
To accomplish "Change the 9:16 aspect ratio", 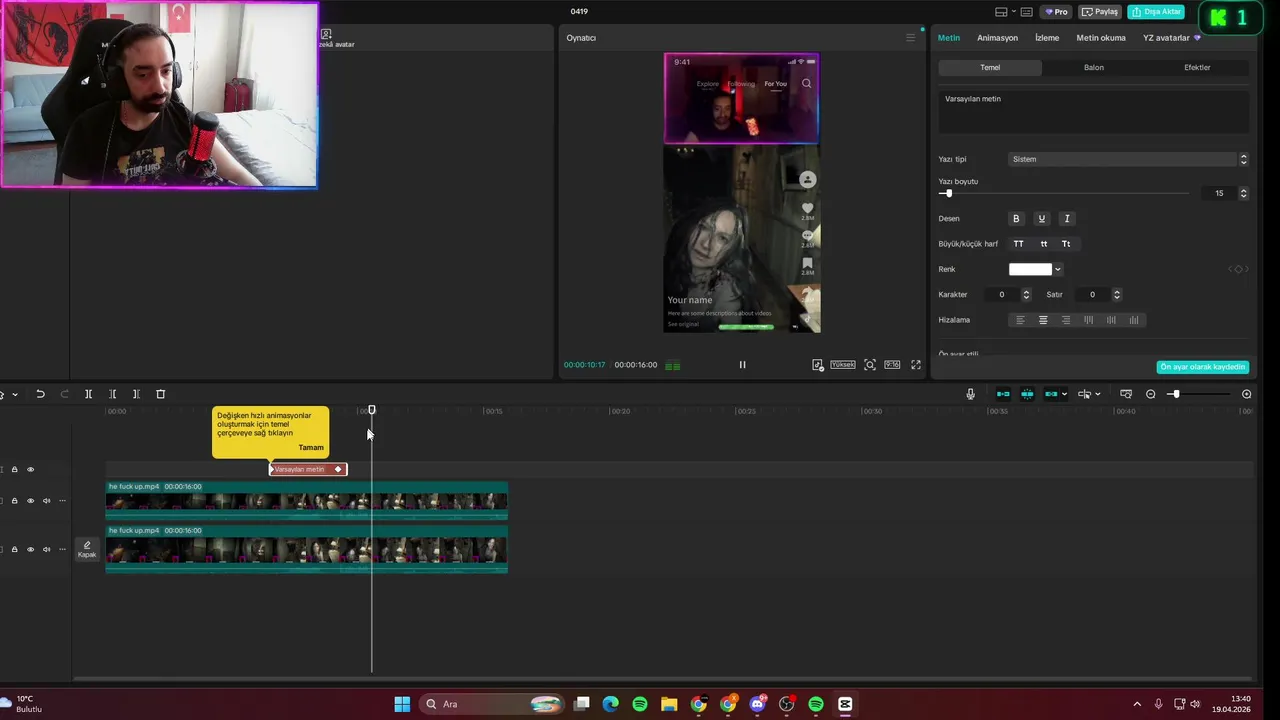I will tap(892, 365).
